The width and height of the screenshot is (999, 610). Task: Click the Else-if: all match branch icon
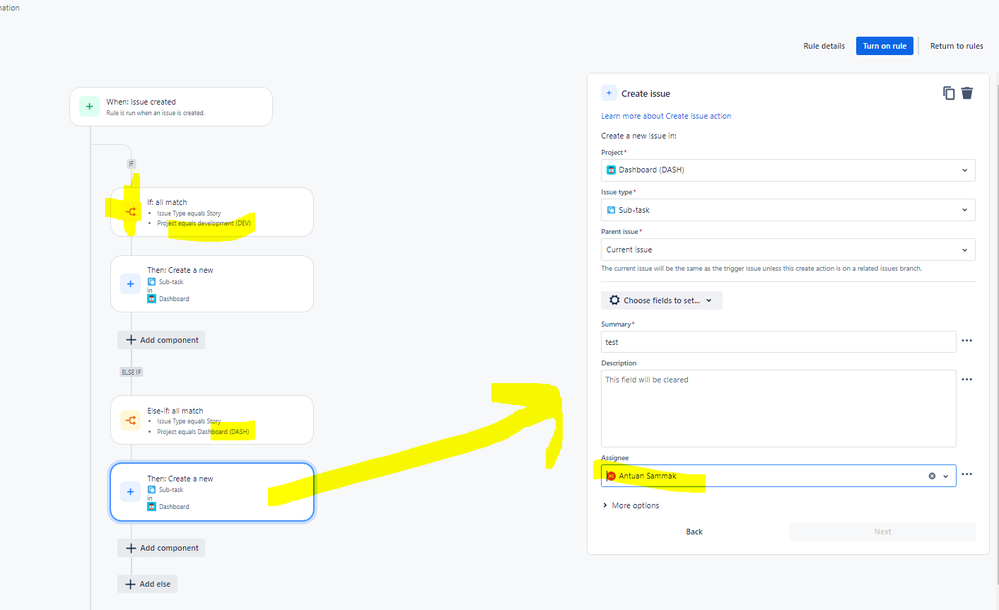point(131,420)
